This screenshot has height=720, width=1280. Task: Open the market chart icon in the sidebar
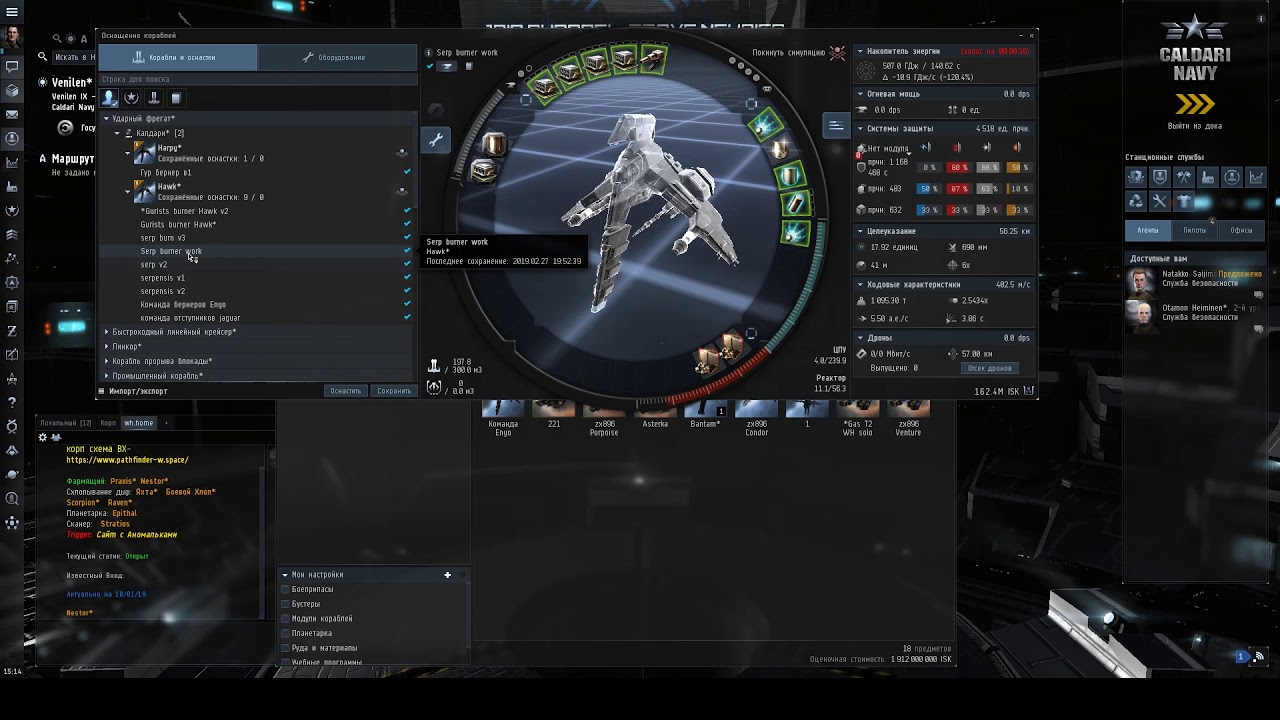tap(12, 163)
